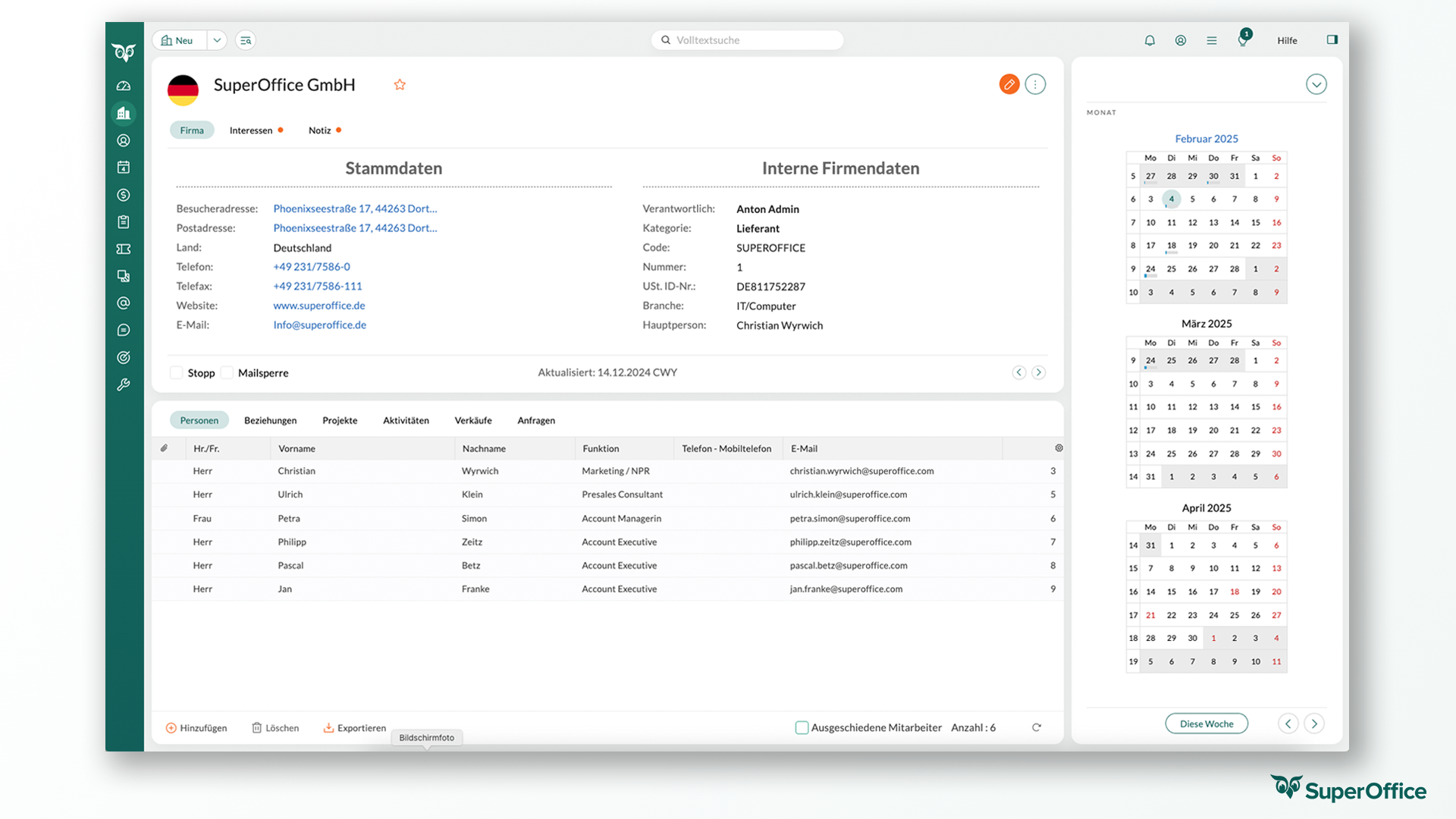
Task: Open the three-dot options menu
Action: point(1035,84)
